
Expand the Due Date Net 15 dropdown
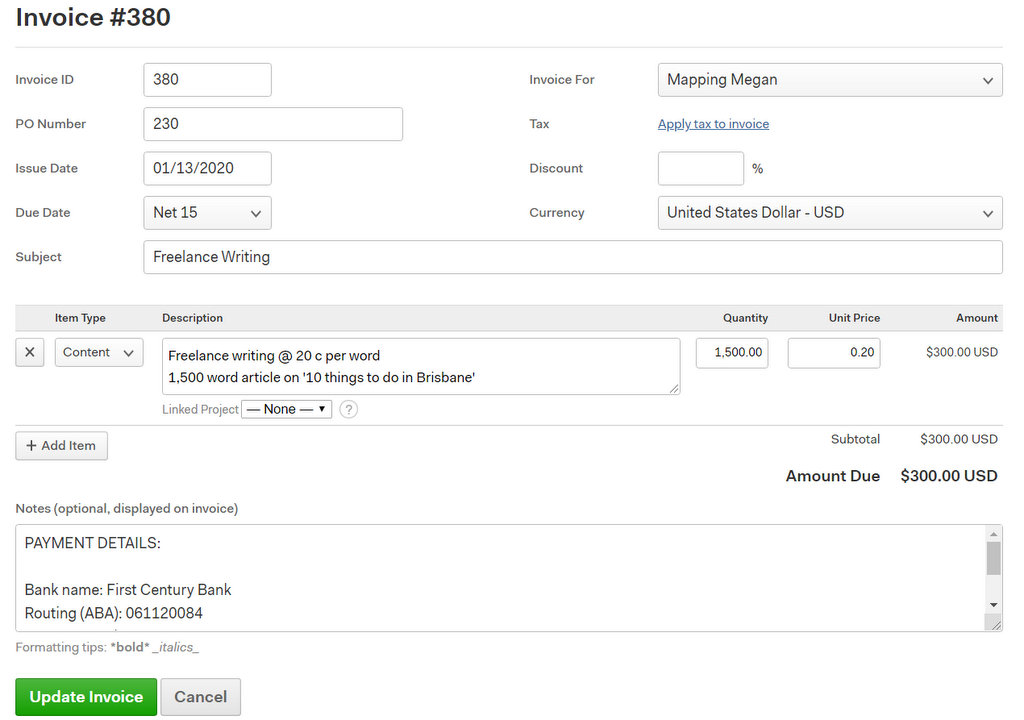point(207,213)
